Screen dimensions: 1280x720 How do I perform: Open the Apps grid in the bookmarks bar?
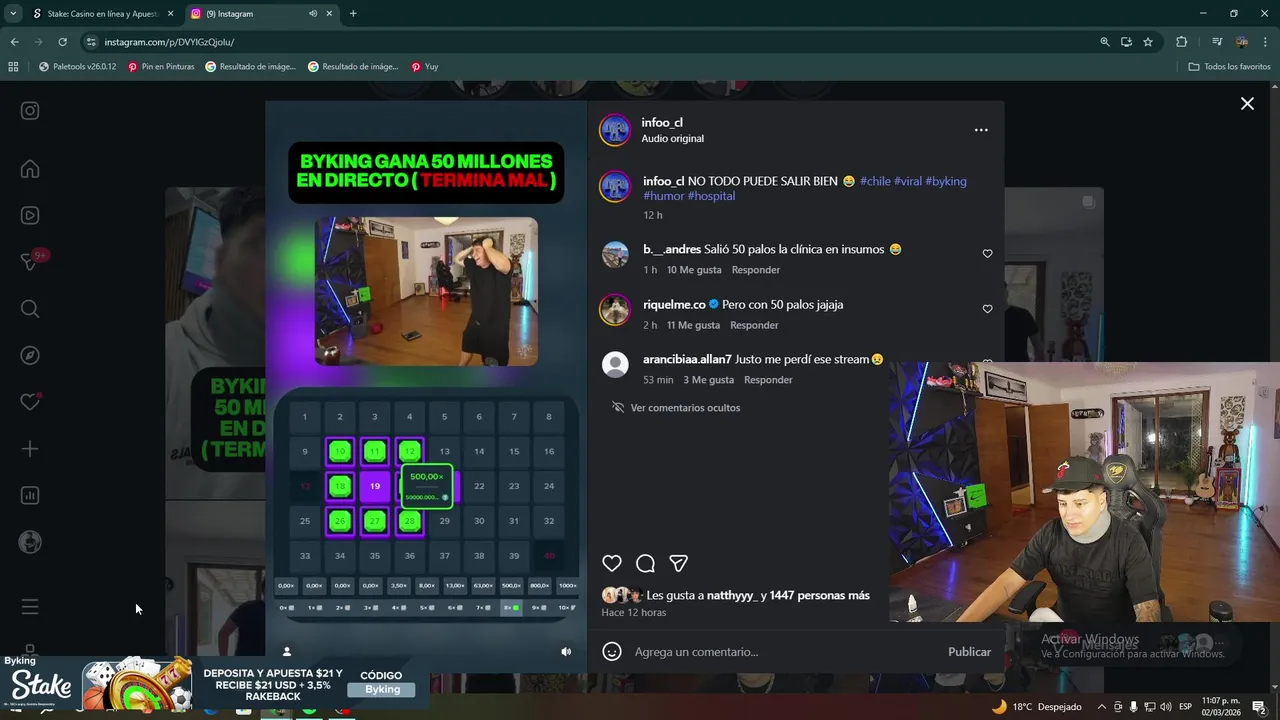(x=13, y=67)
